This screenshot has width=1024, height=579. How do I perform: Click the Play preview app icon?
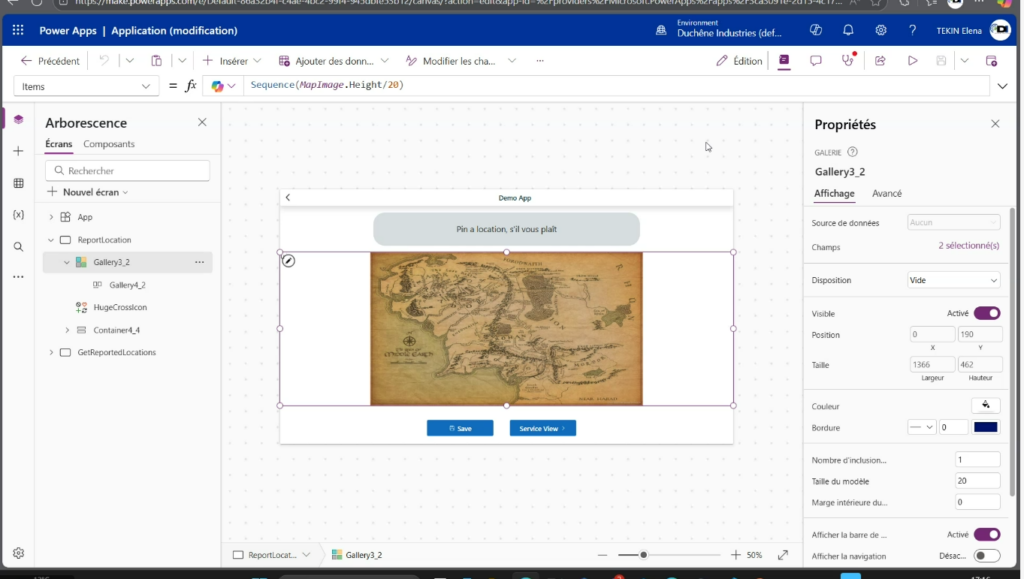click(912, 61)
